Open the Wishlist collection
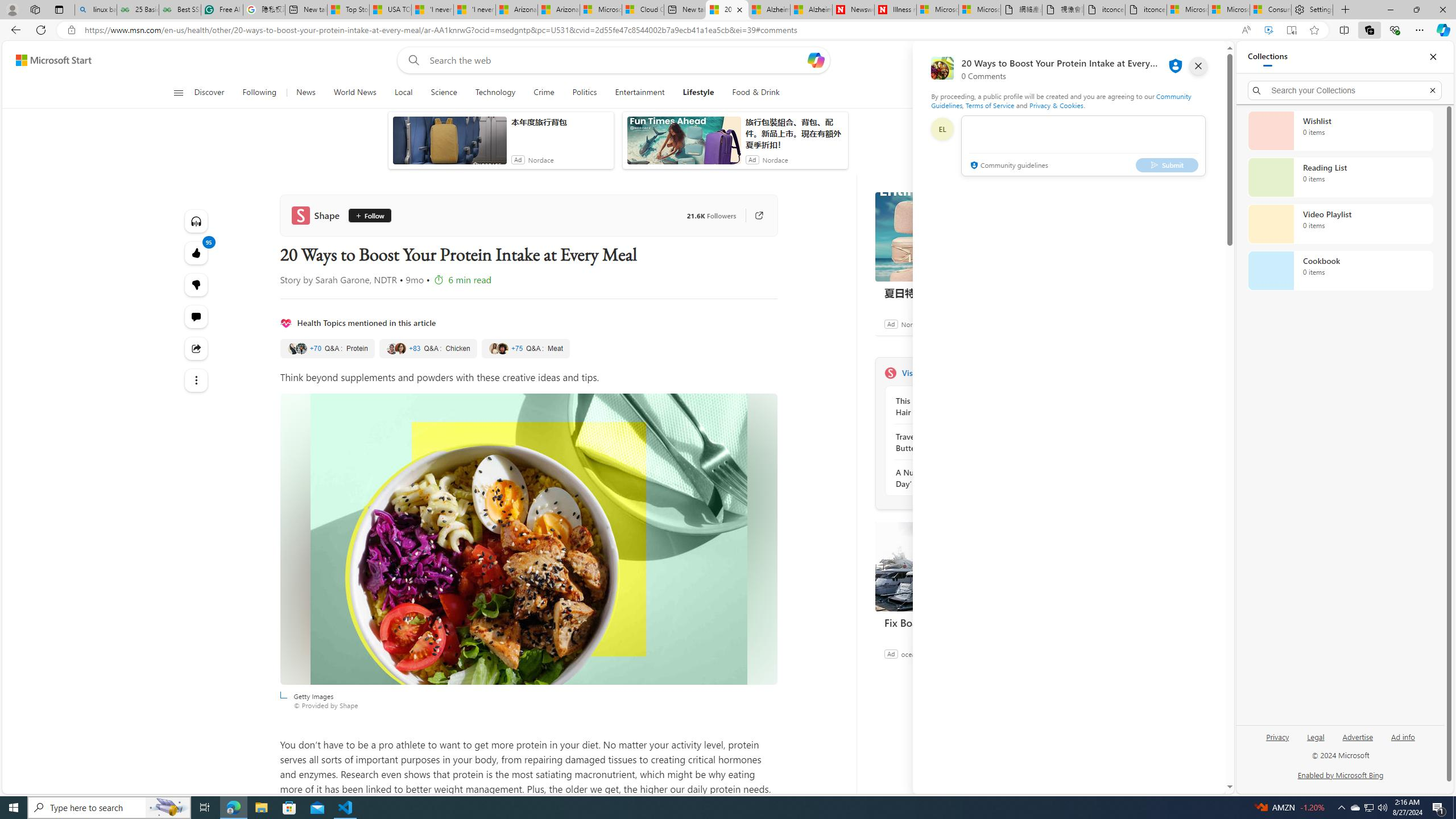Image resolution: width=1456 pixels, height=819 pixels. pyautogui.click(x=1340, y=131)
